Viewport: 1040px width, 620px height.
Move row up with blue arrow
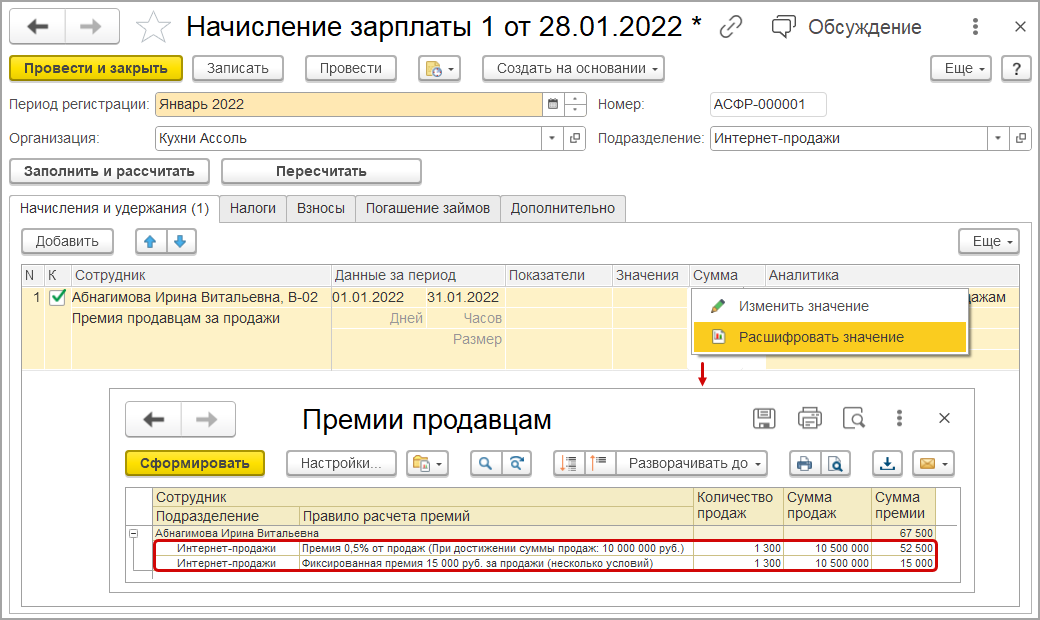[151, 241]
